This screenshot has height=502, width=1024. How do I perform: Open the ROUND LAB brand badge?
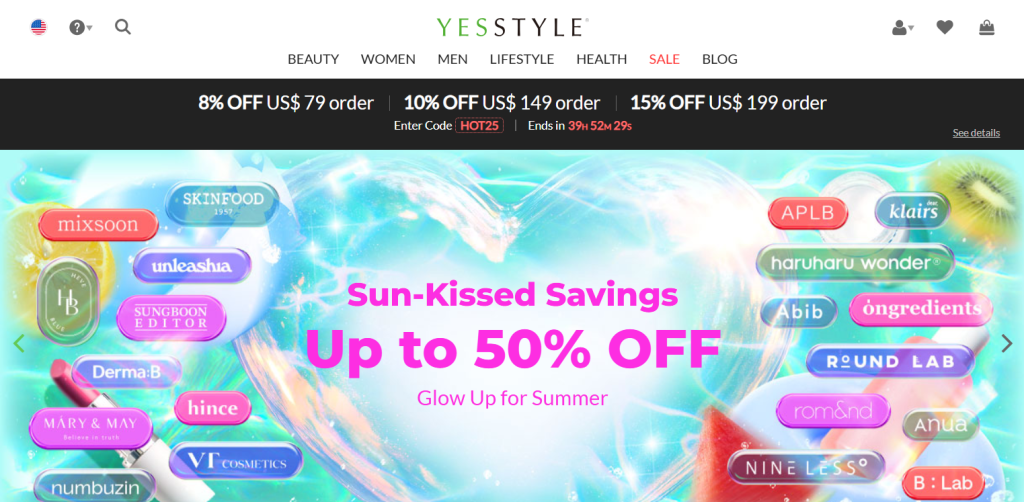click(891, 361)
